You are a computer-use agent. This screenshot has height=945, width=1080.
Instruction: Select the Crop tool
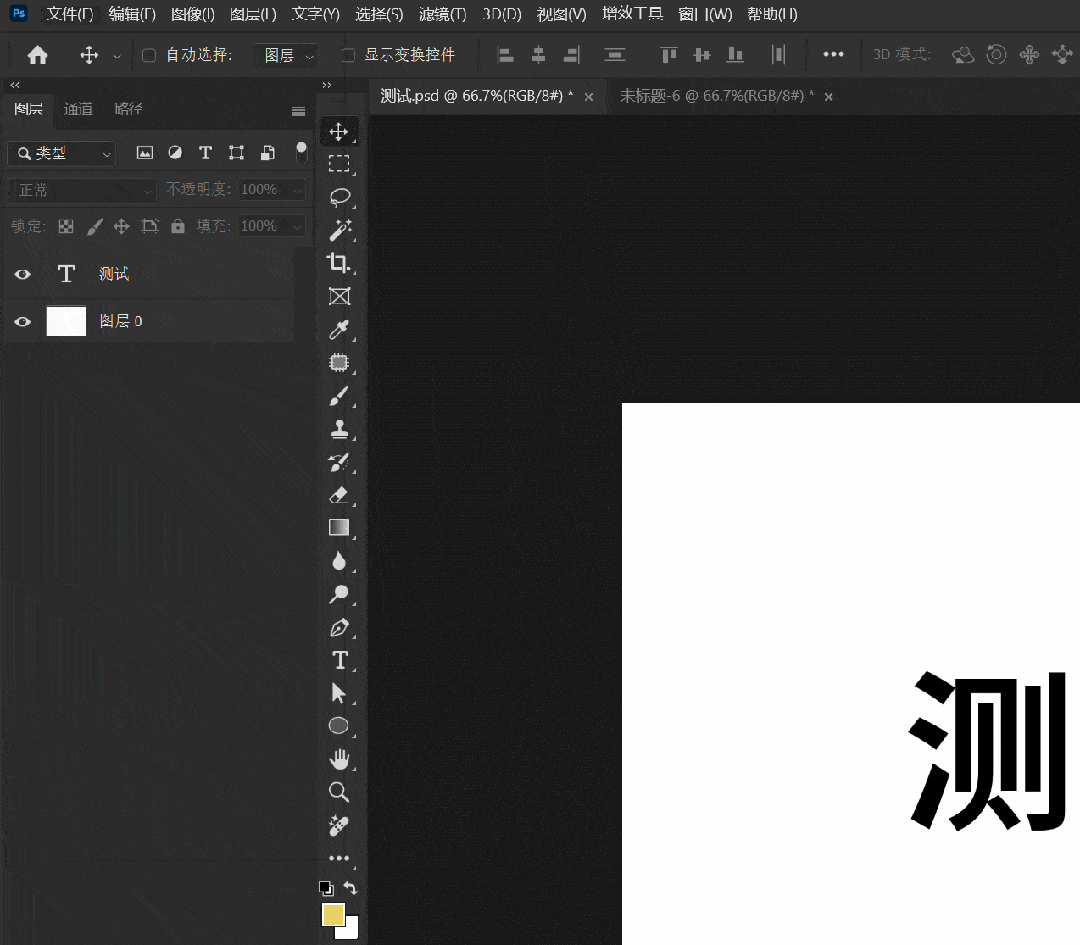click(338, 262)
